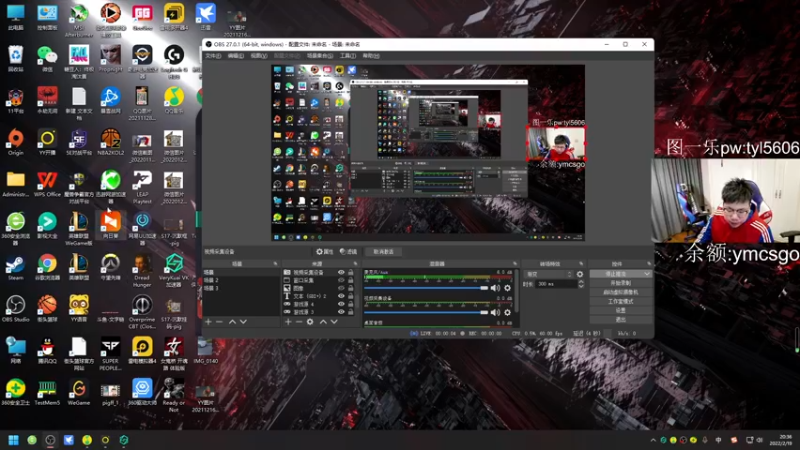Toggle lock on 窗口采集 source
This screenshot has width=800, height=450.
(351, 280)
